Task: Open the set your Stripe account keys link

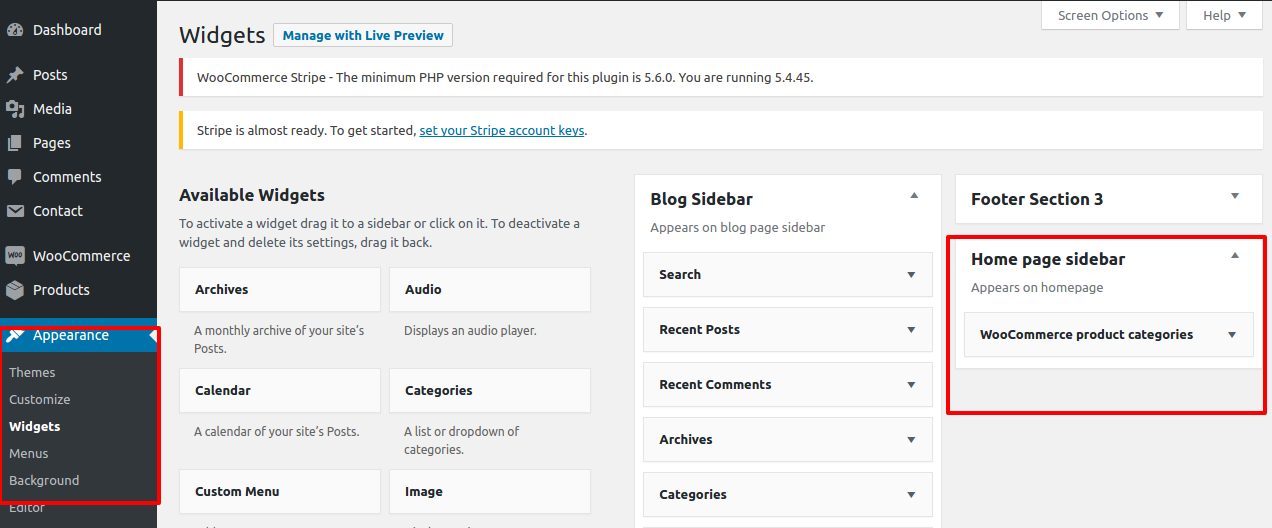Action: tap(501, 130)
